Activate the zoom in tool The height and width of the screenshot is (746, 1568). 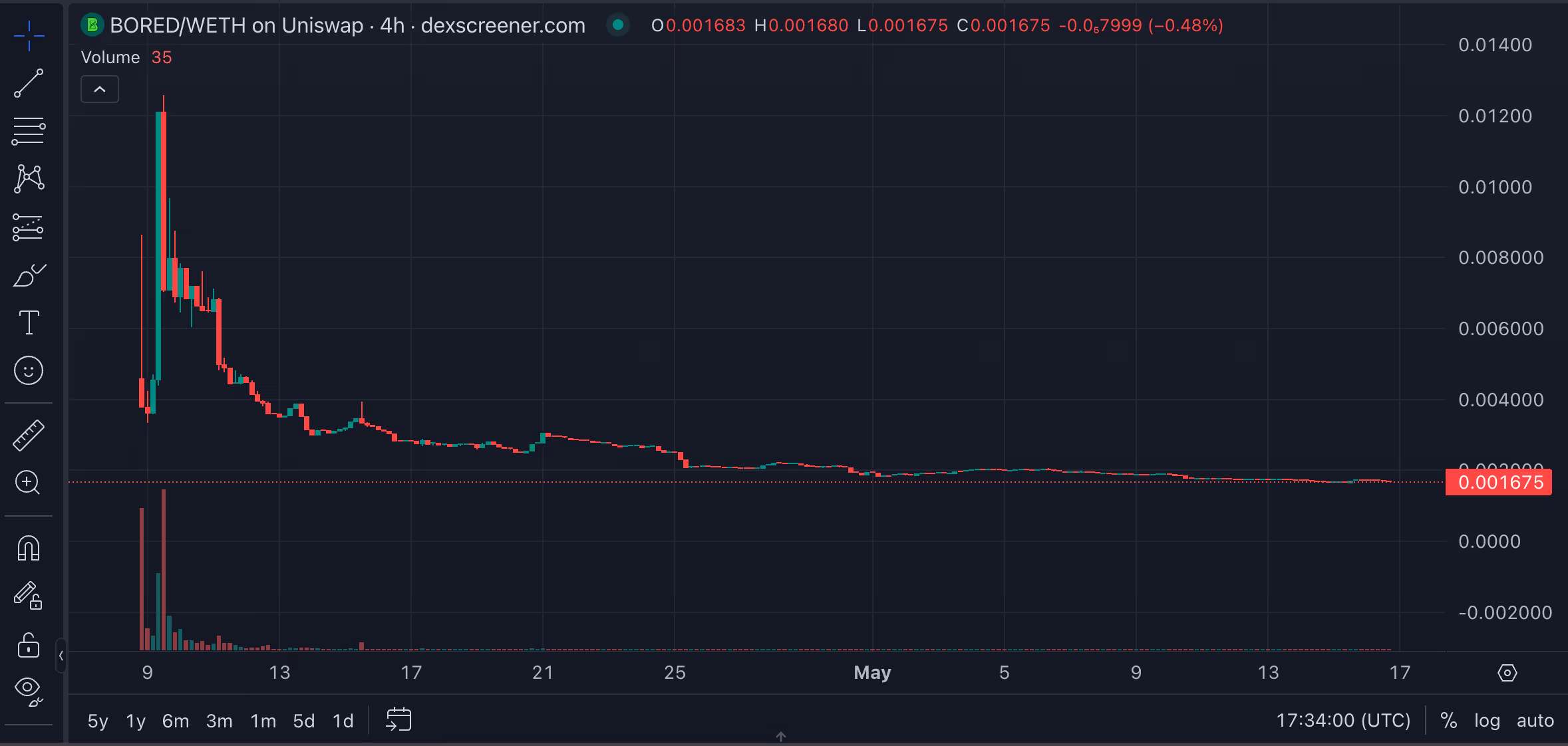[29, 483]
